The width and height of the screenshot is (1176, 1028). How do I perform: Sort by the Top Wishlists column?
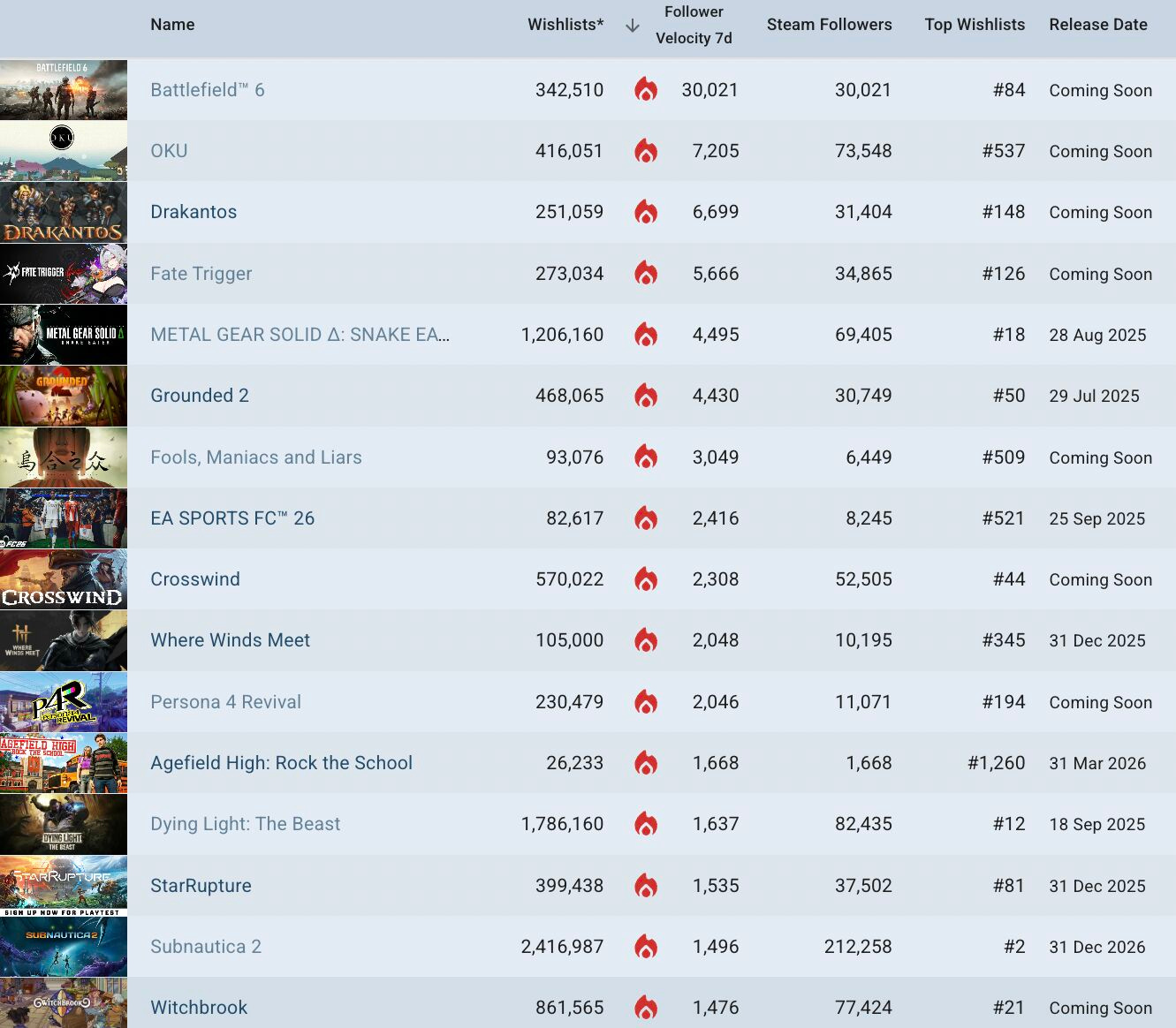[975, 25]
